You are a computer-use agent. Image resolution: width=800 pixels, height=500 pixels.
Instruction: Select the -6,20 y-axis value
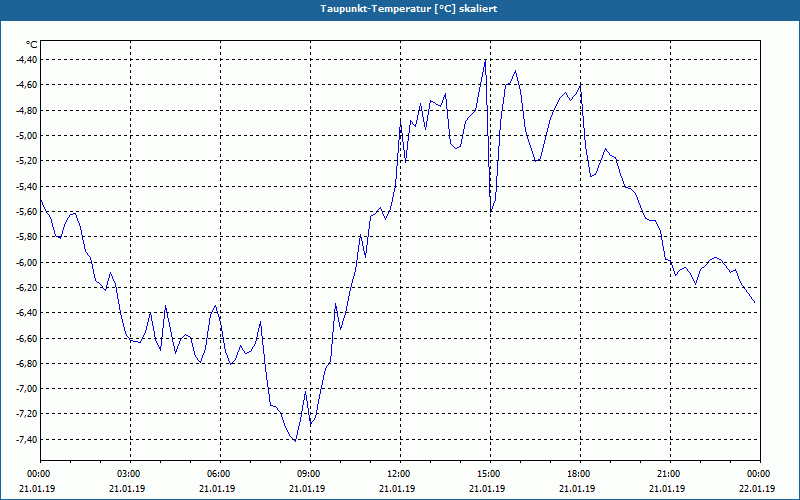pyautogui.click(x=26, y=287)
